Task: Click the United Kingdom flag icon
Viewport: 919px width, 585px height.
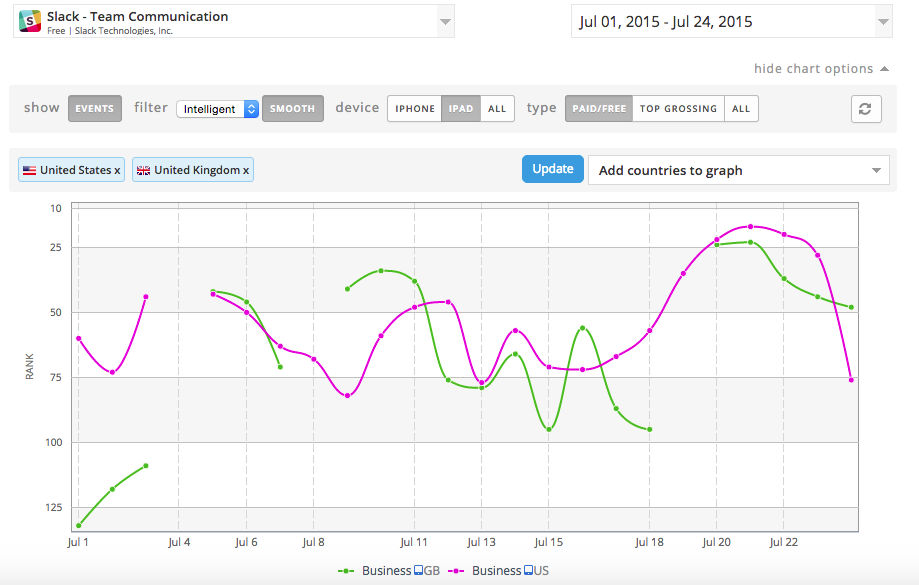Action: click(143, 170)
